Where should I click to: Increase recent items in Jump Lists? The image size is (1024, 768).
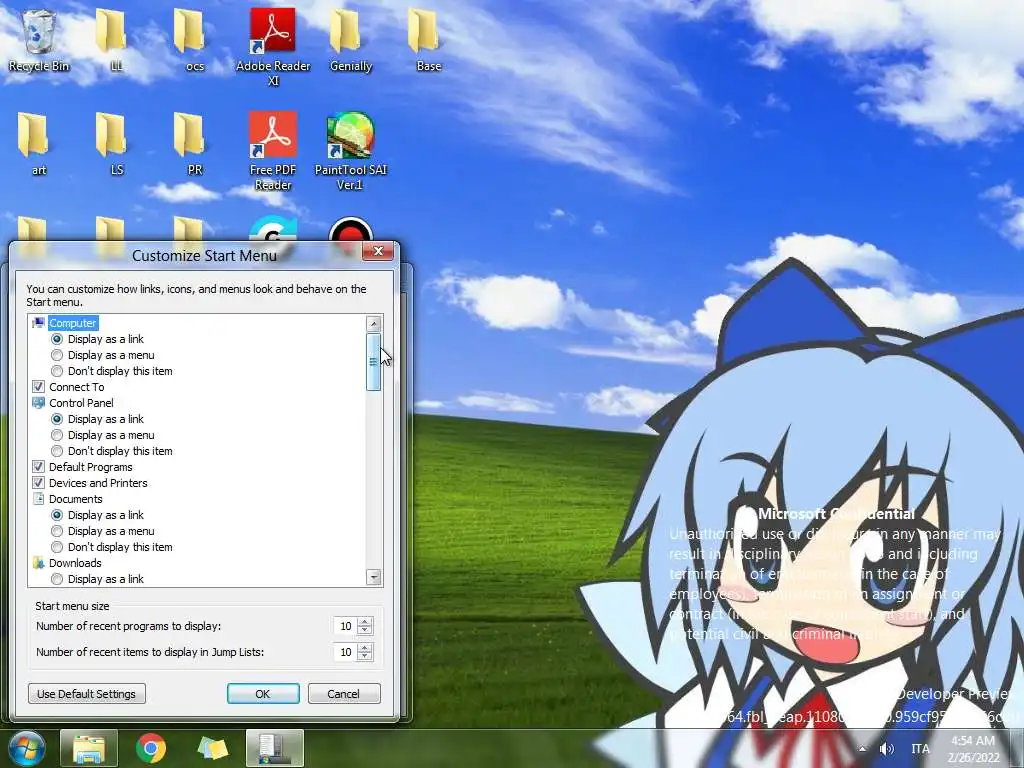[x=366, y=648]
